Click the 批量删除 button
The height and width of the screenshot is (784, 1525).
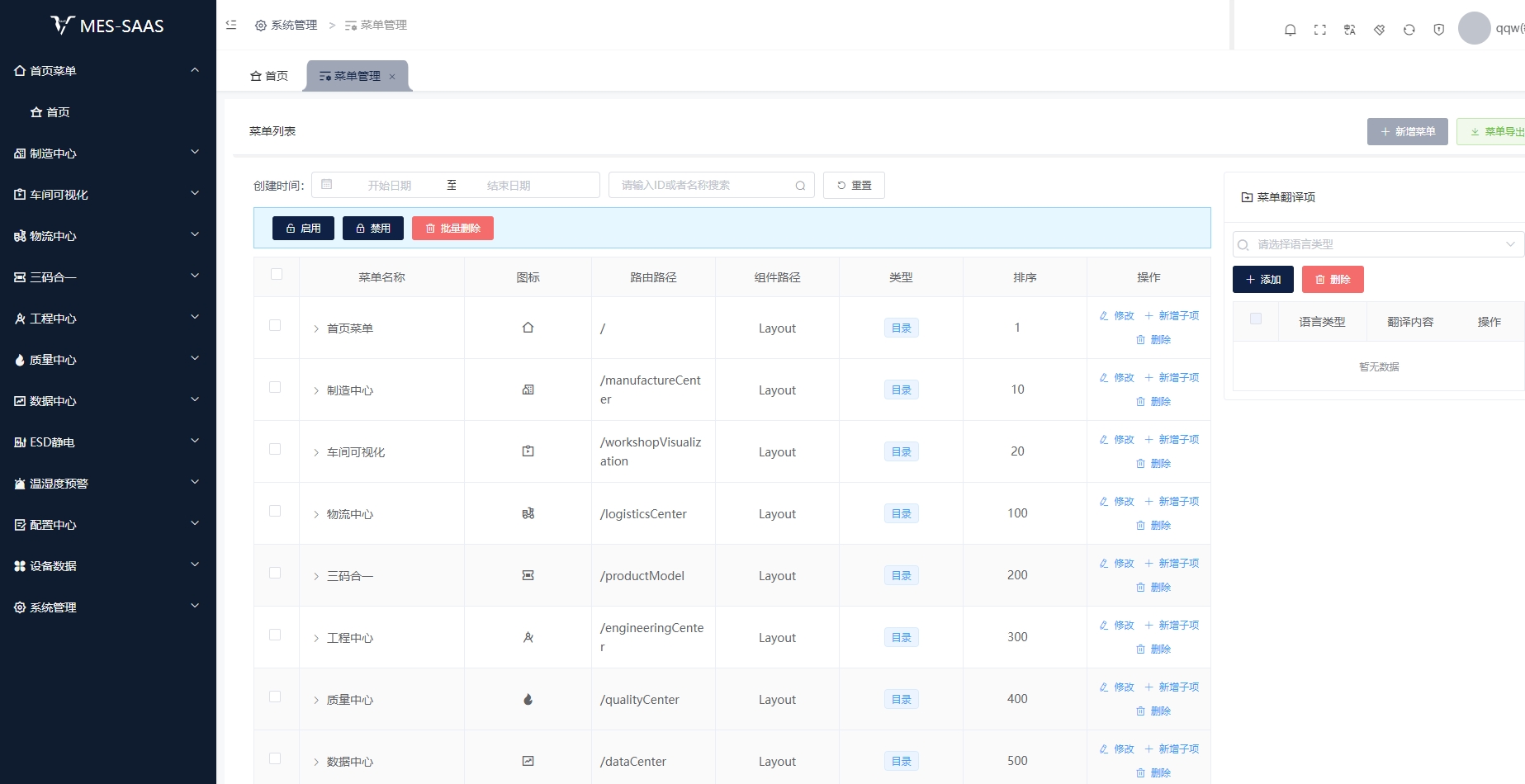452,229
